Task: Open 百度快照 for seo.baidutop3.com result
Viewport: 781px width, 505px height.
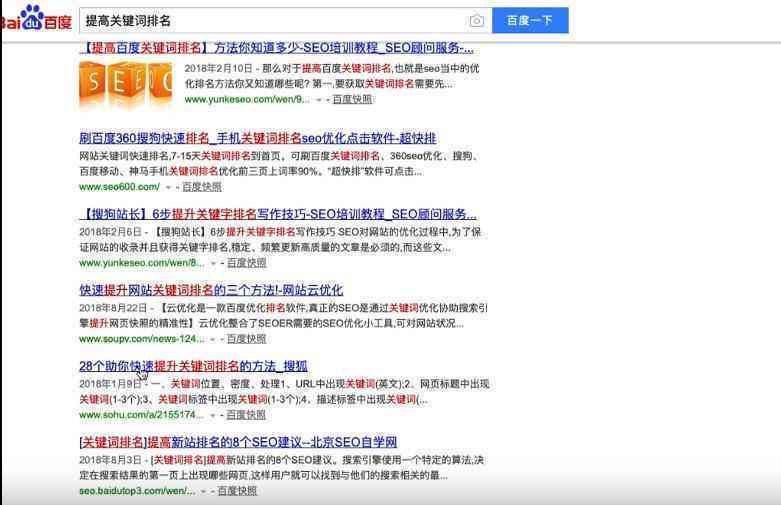Action: pyautogui.click(x=237, y=491)
